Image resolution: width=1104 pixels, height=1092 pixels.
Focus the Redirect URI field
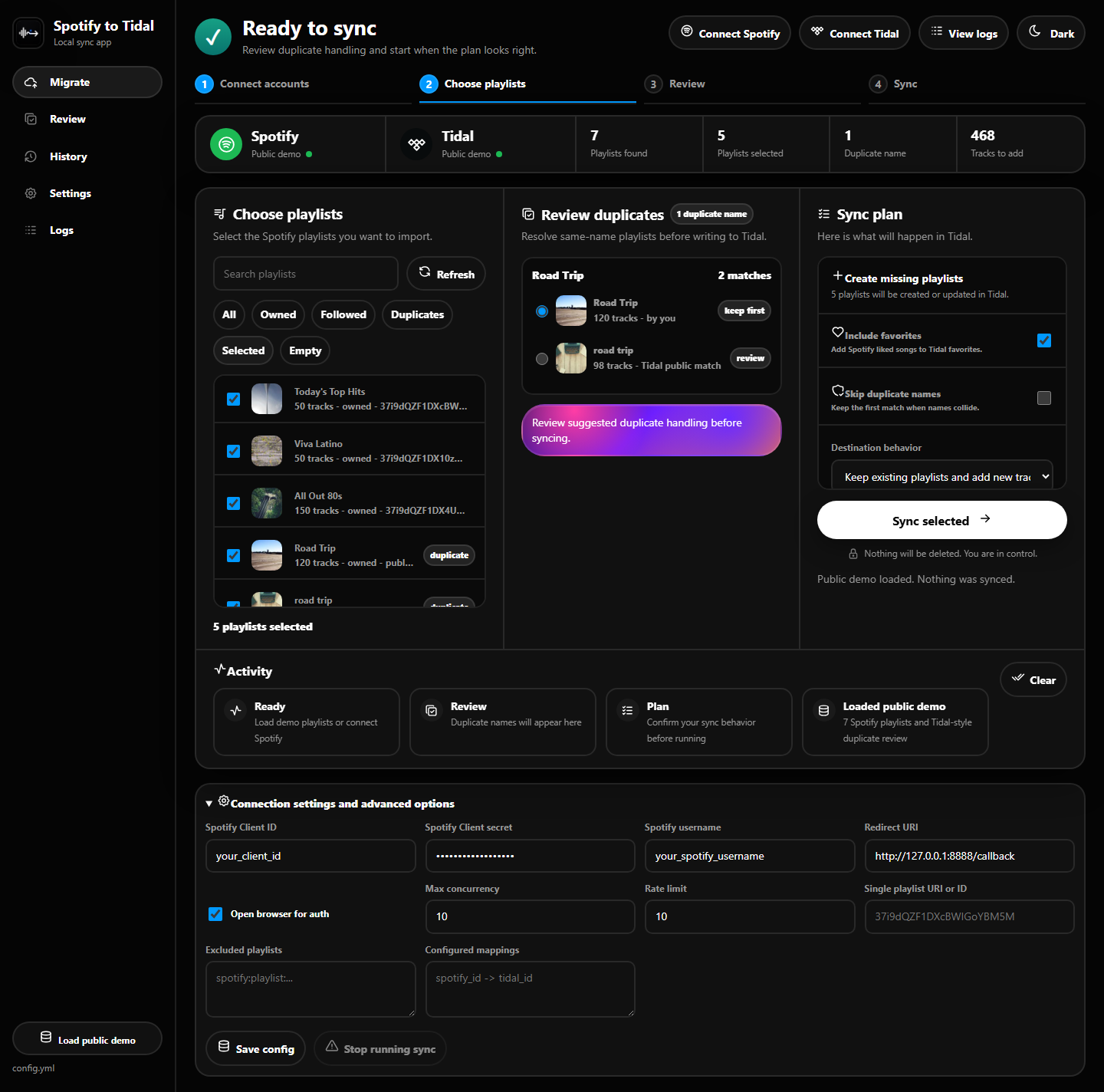pos(969,856)
